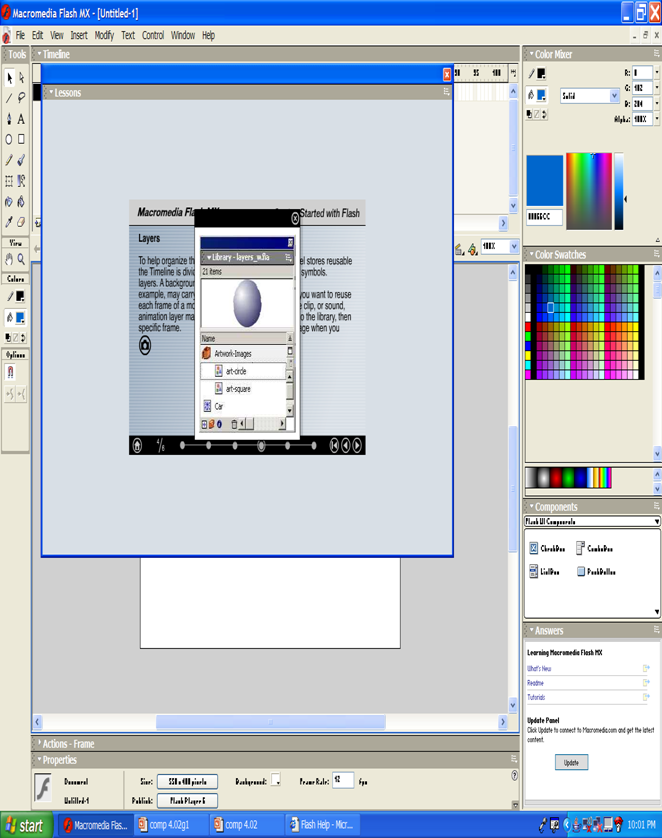662x838 pixels.
Task: Toggle Snap to Objects magnet option
Action: tap(10, 373)
